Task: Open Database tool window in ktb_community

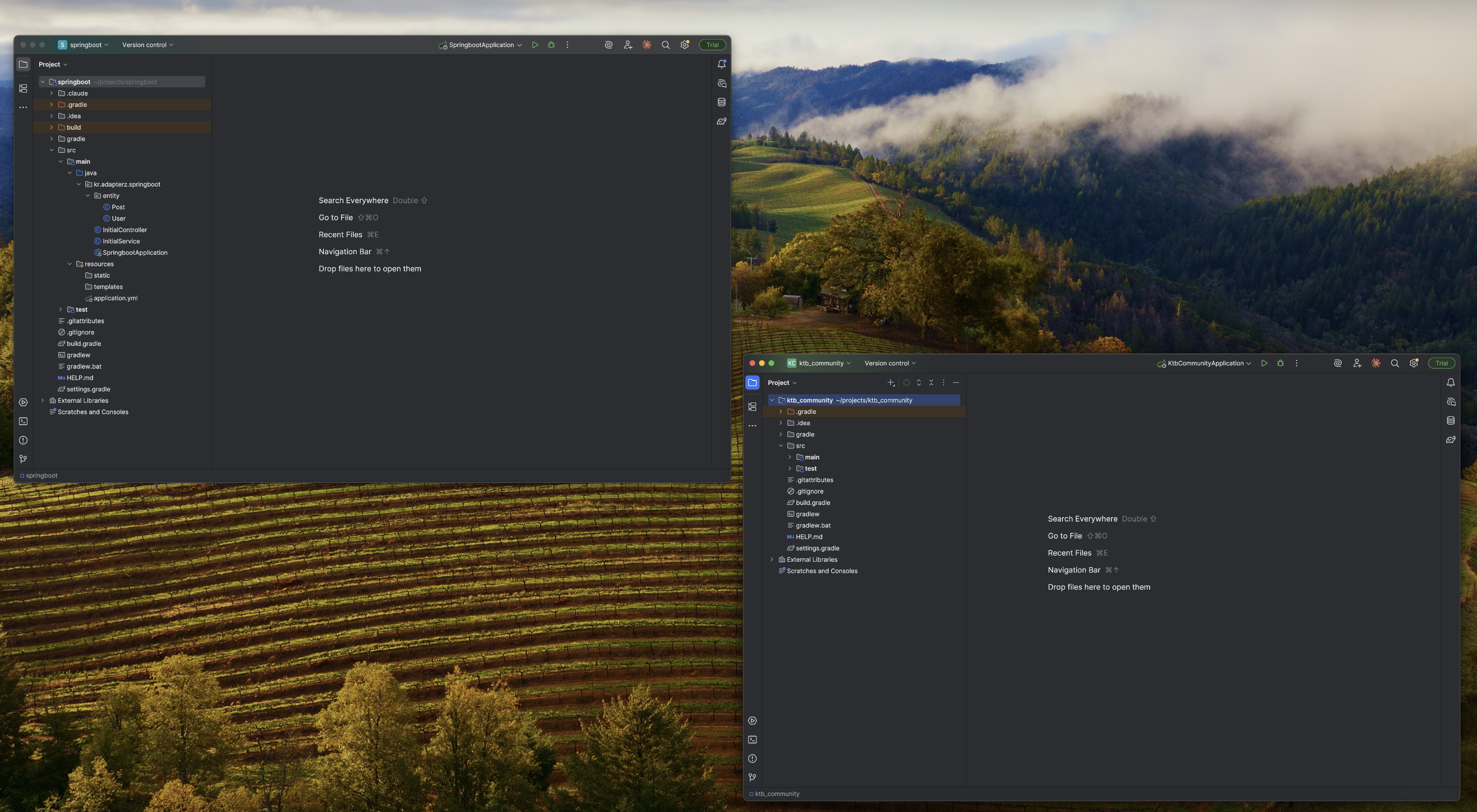Action: tap(1451, 421)
